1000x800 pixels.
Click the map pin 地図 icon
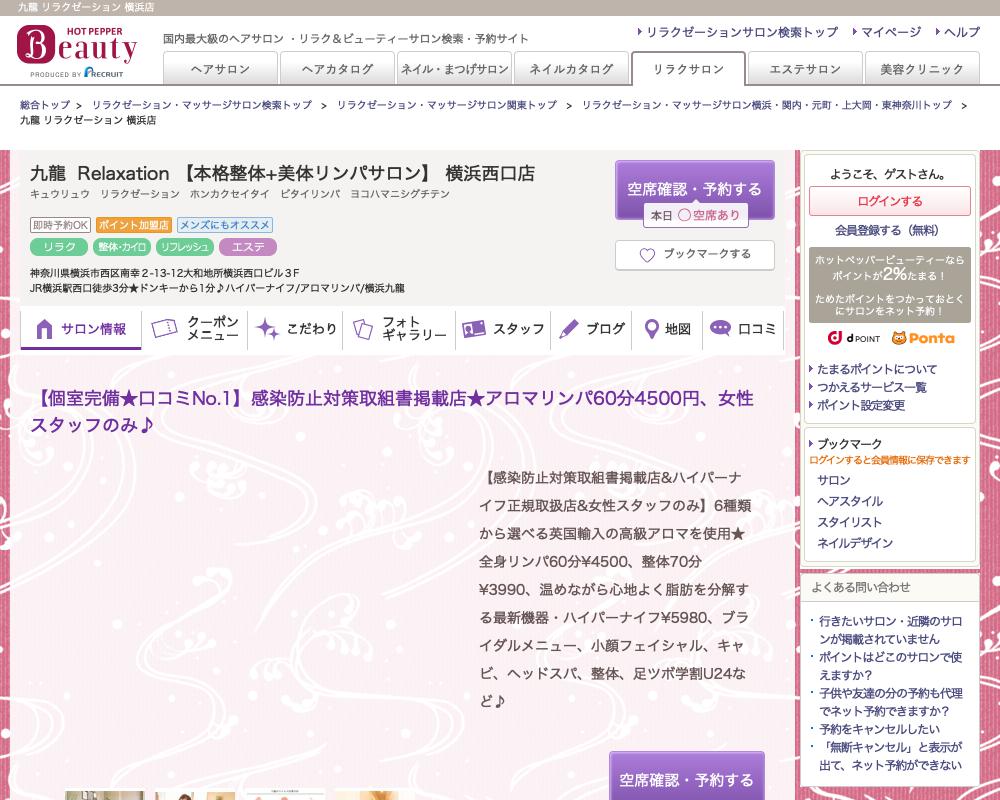click(x=651, y=329)
